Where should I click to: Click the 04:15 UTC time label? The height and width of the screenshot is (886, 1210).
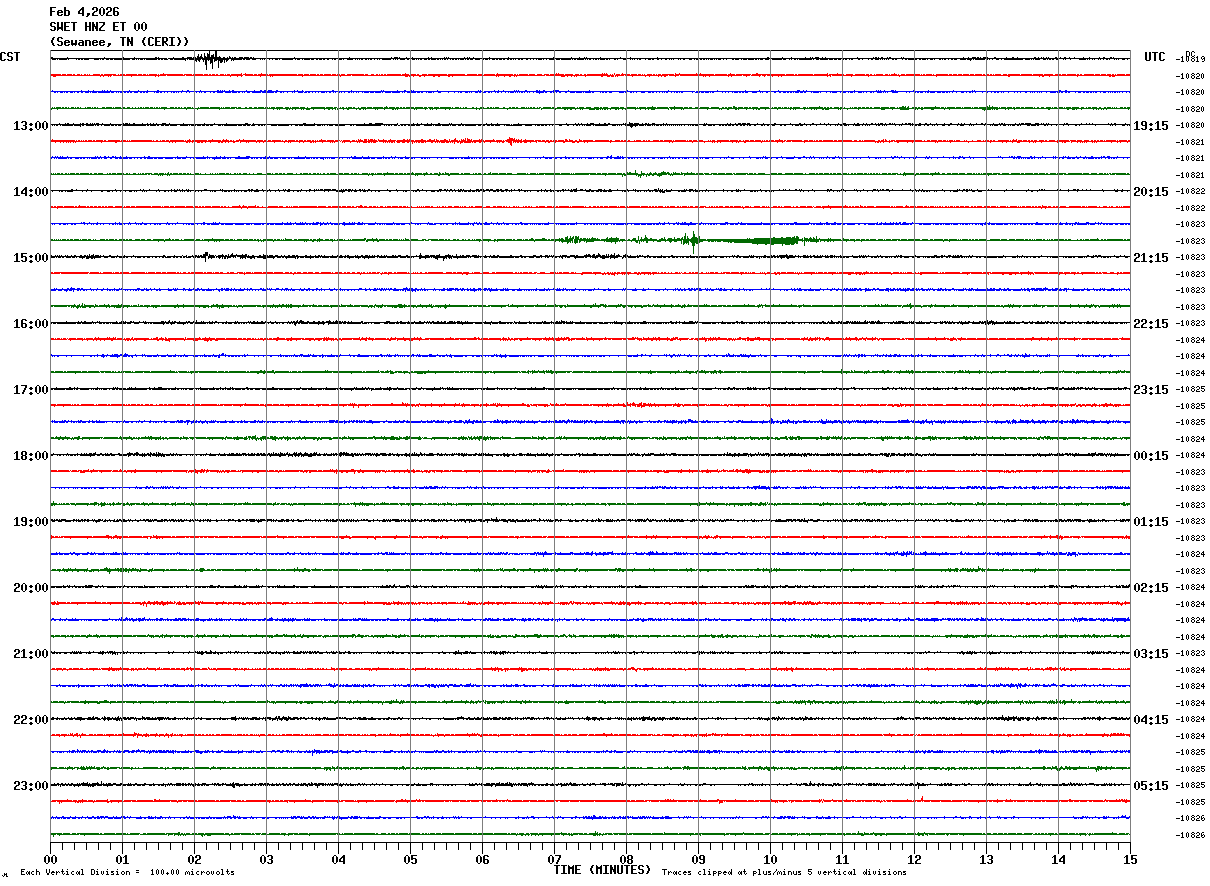1151,720
